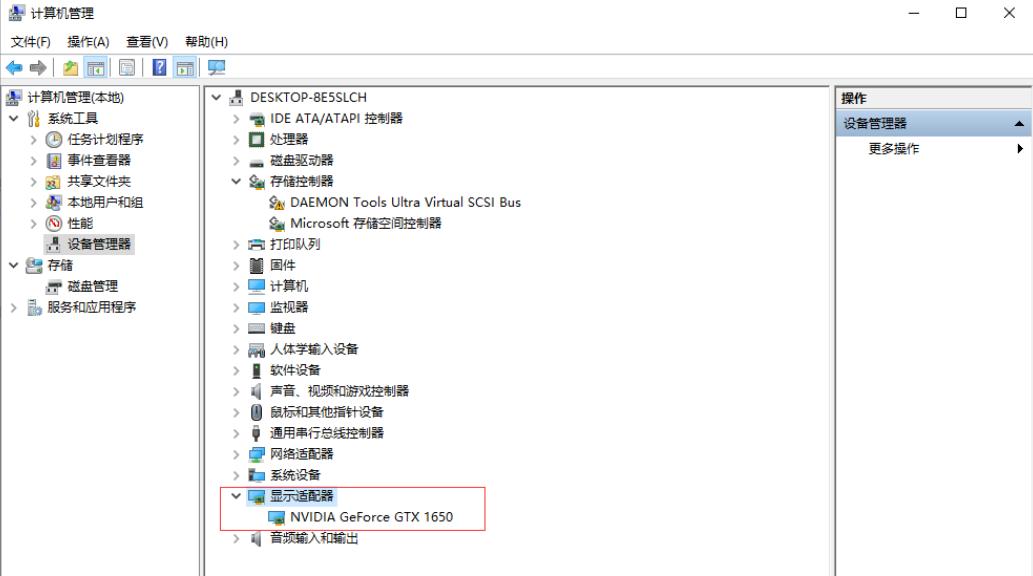Expand the 音频输入和输出 category
This screenshot has height=576, width=1033.
tap(236, 538)
